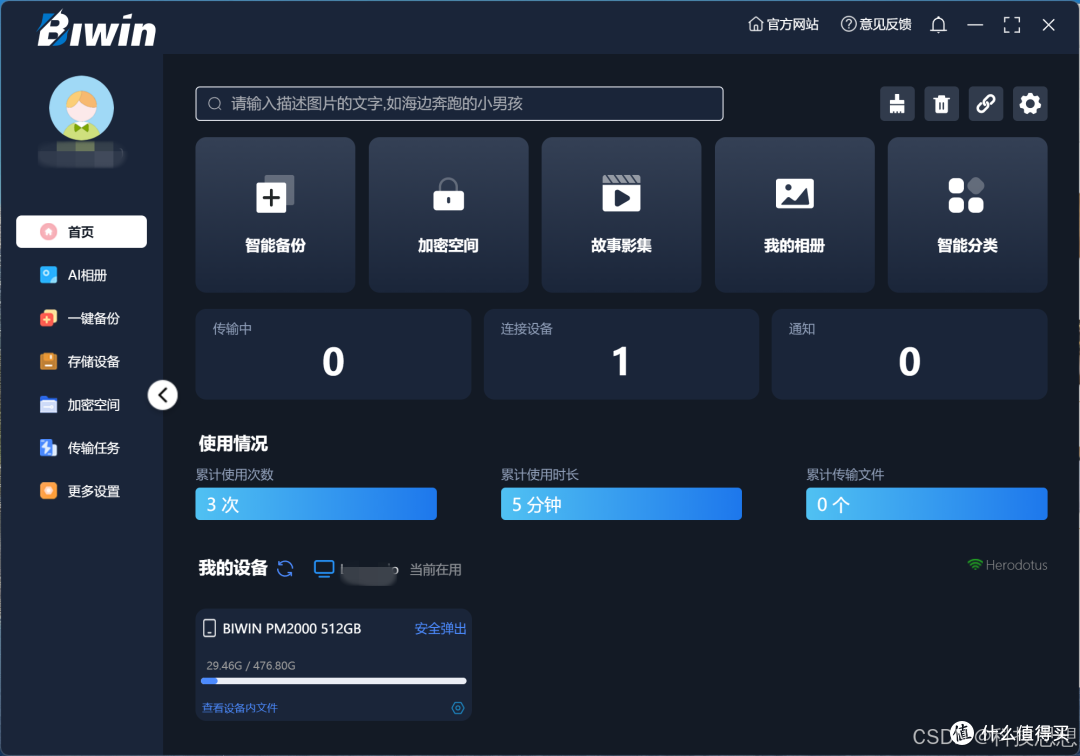1080x756 pixels.
Task: Open the trash bin icon
Action: (x=942, y=104)
